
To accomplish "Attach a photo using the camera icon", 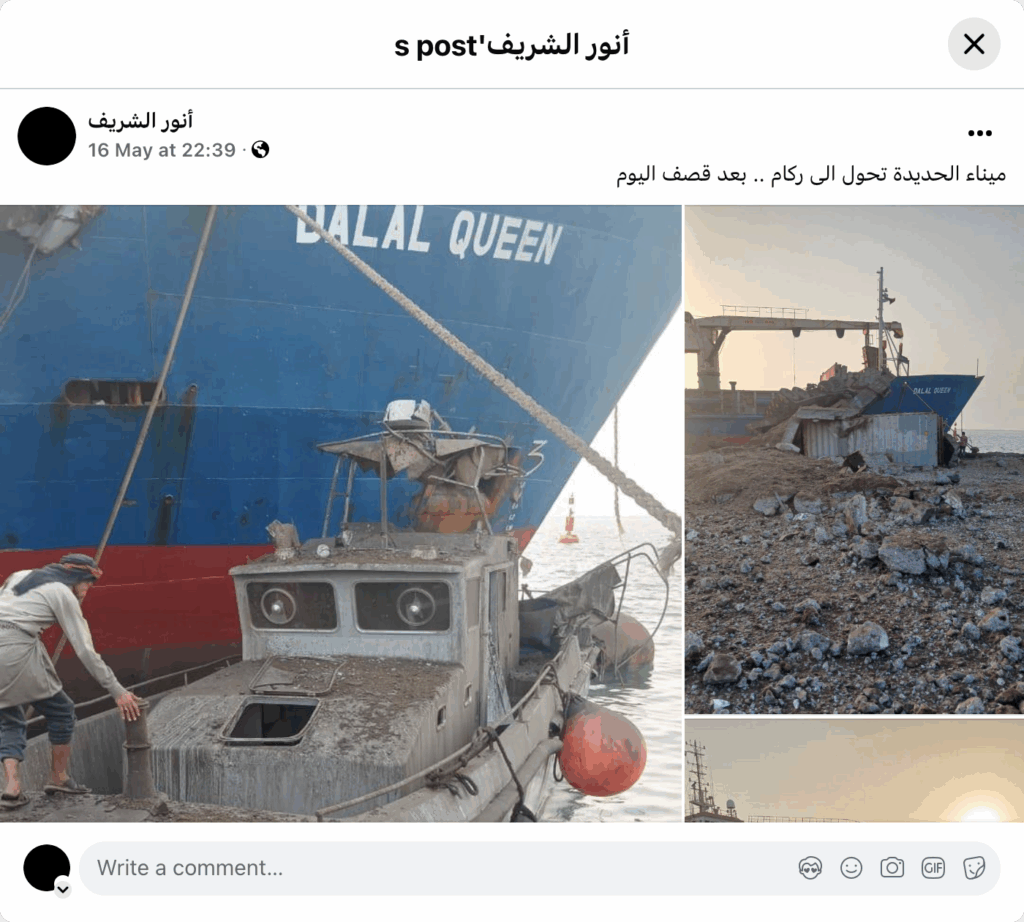I will (892, 868).
